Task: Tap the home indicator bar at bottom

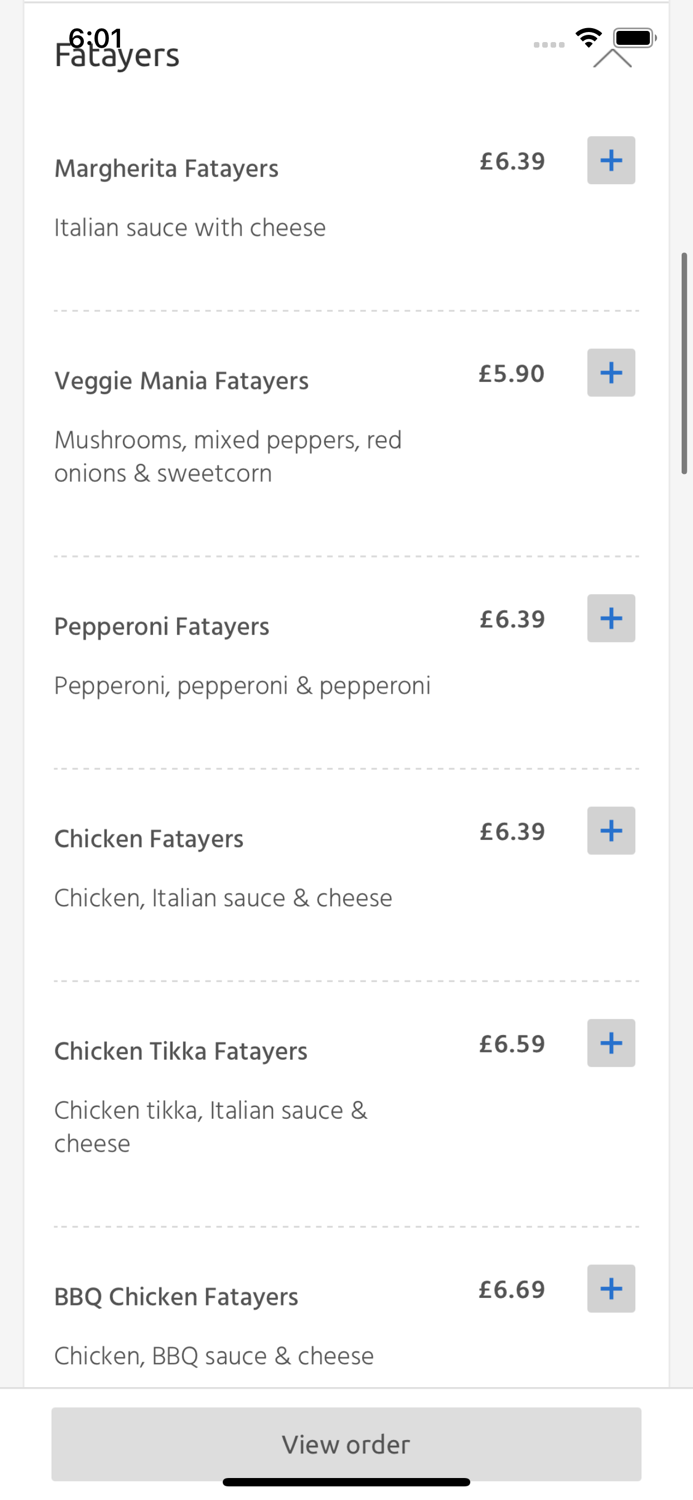Action: 346,1482
